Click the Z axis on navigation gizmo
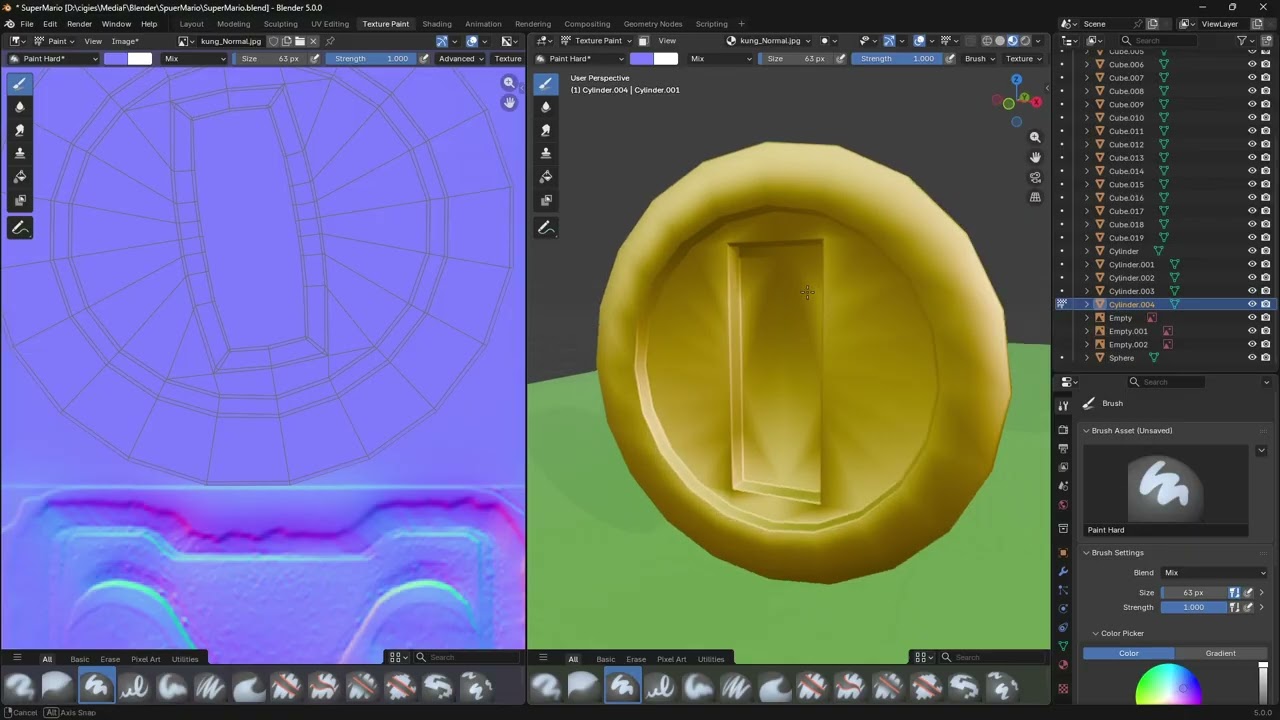1280x720 pixels. click(1016, 80)
